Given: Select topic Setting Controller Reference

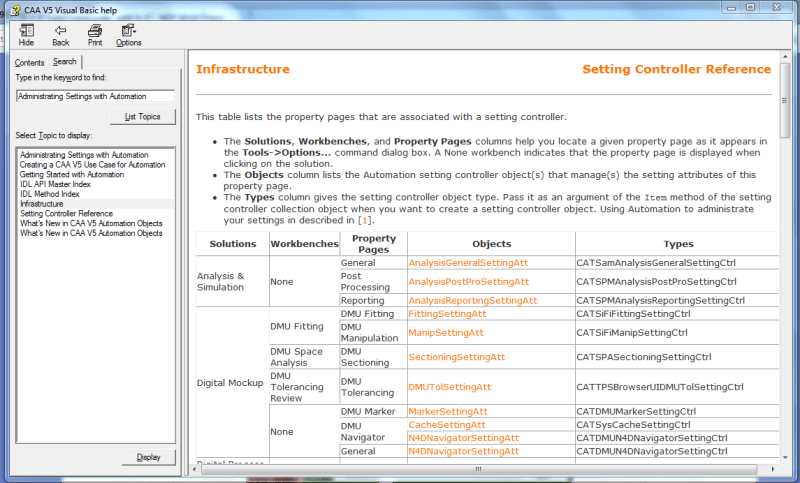Looking at the screenshot, I should [x=66, y=213].
